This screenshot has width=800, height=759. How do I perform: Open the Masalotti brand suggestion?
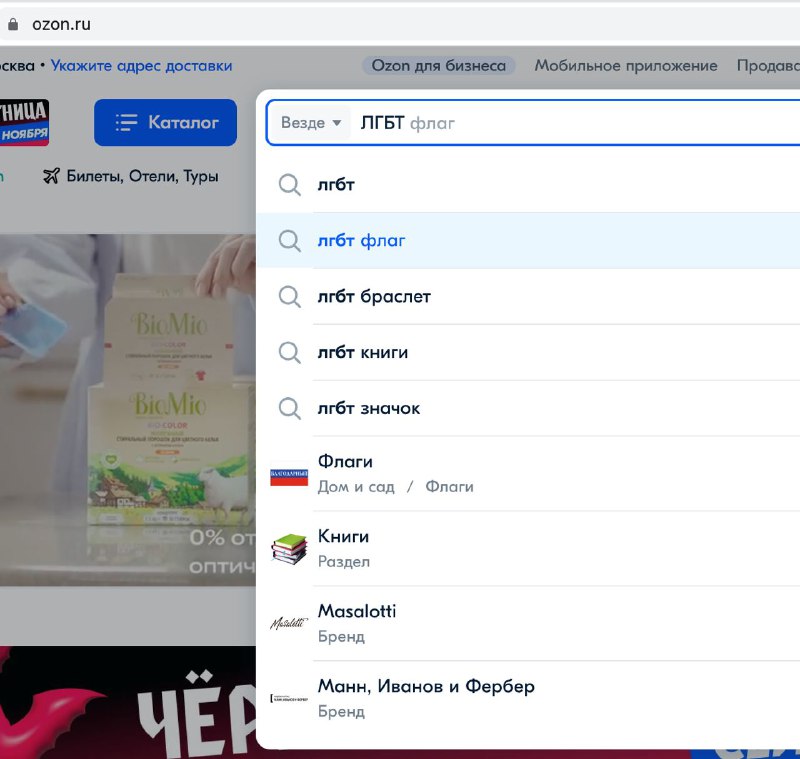528,623
